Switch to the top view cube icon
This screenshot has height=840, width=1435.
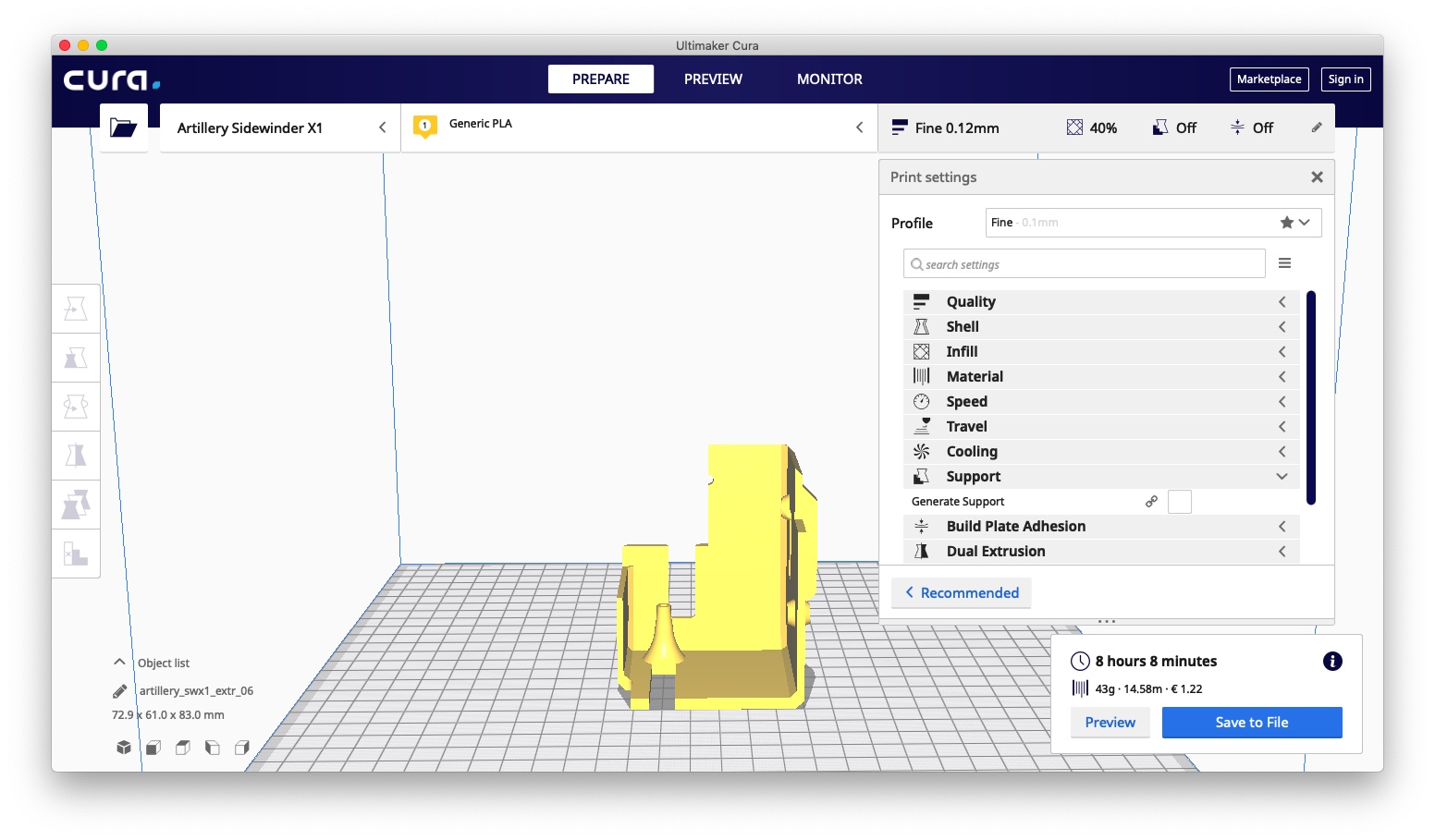183,747
